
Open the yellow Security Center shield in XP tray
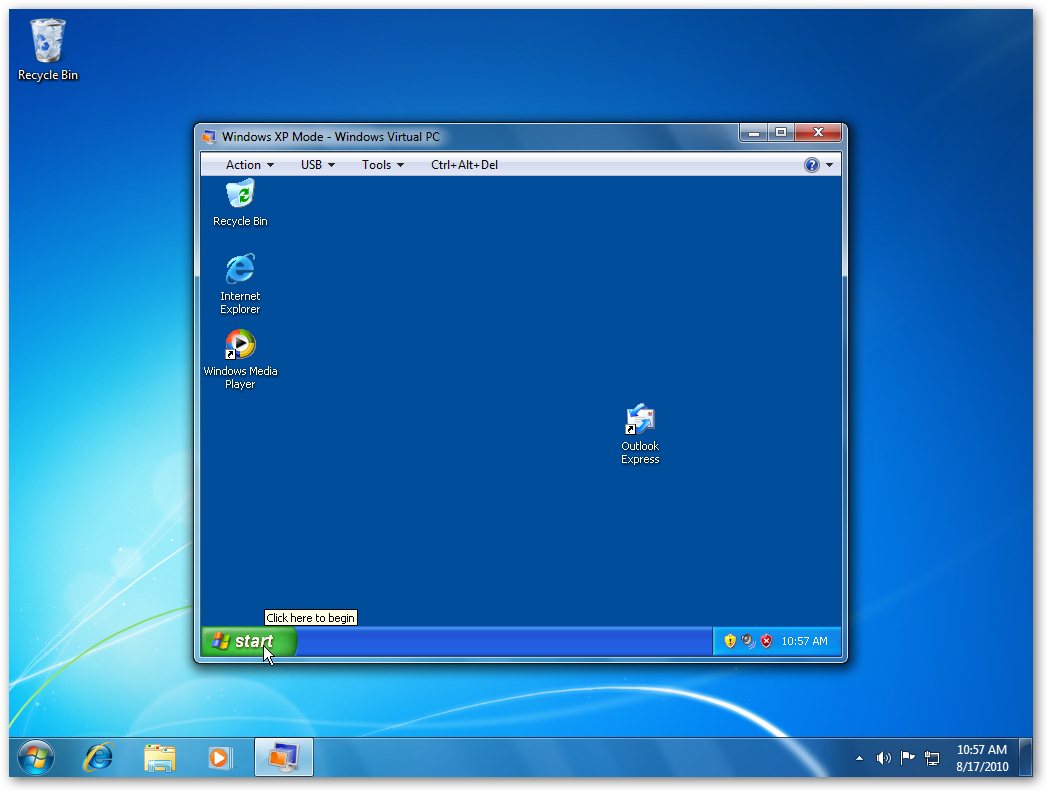pyautogui.click(x=728, y=640)
